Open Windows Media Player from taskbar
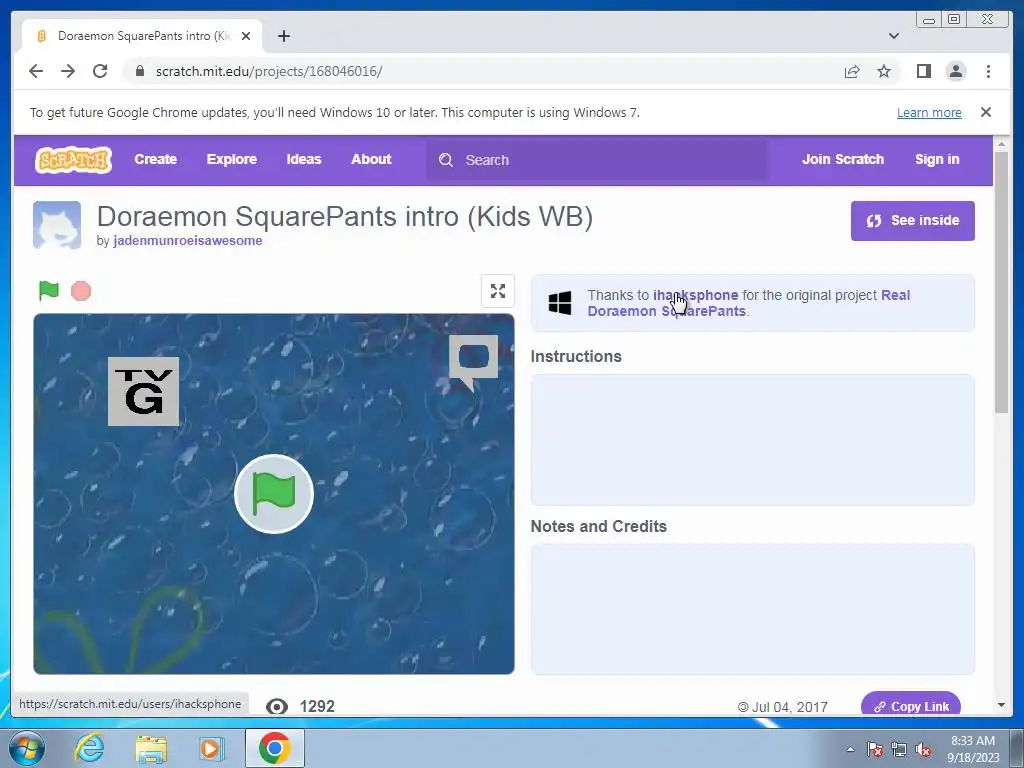This screenshot has height=768, width=1024. pos(211,748)
